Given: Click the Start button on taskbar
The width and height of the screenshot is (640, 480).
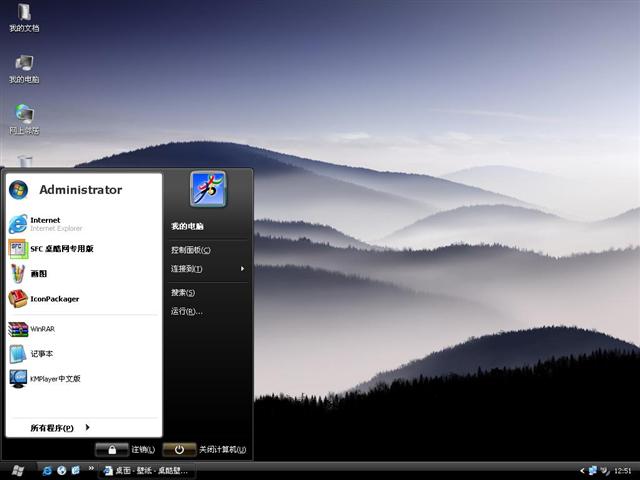Looking at the screenshot, I should (x=18, y=471).
